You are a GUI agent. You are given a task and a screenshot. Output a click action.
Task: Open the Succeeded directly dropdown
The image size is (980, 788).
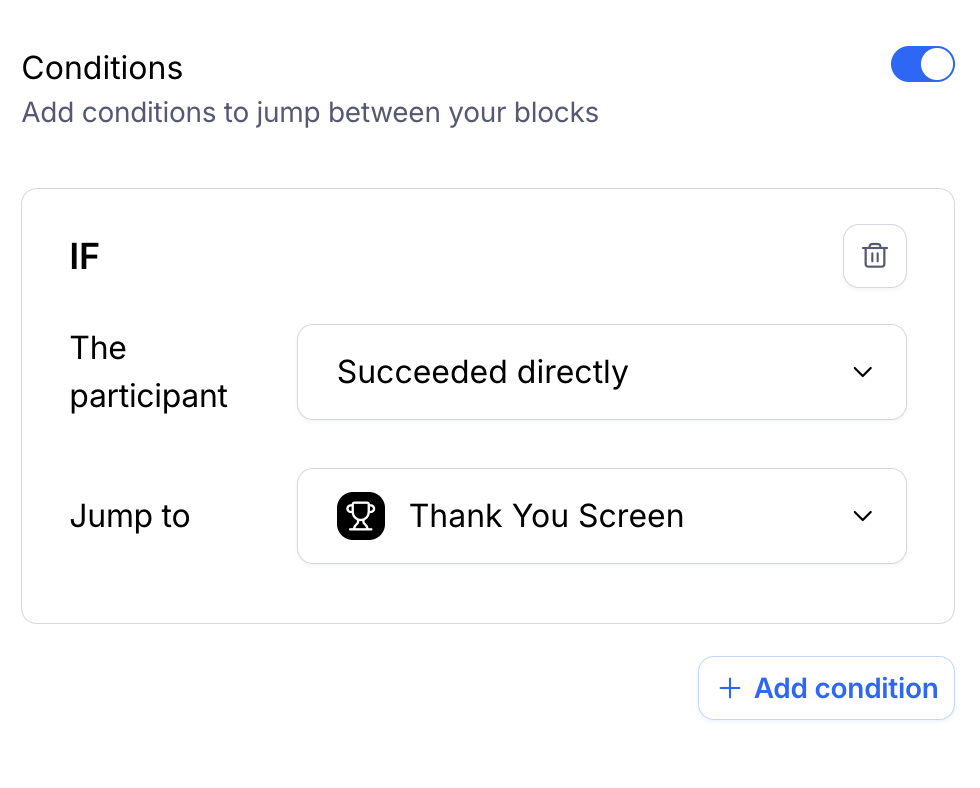[x=602, y=372]
